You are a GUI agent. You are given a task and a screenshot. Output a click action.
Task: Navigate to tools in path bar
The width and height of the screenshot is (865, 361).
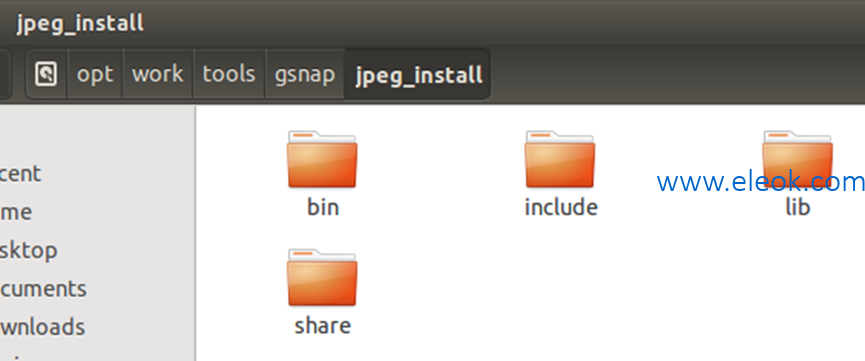pos(229,74)
